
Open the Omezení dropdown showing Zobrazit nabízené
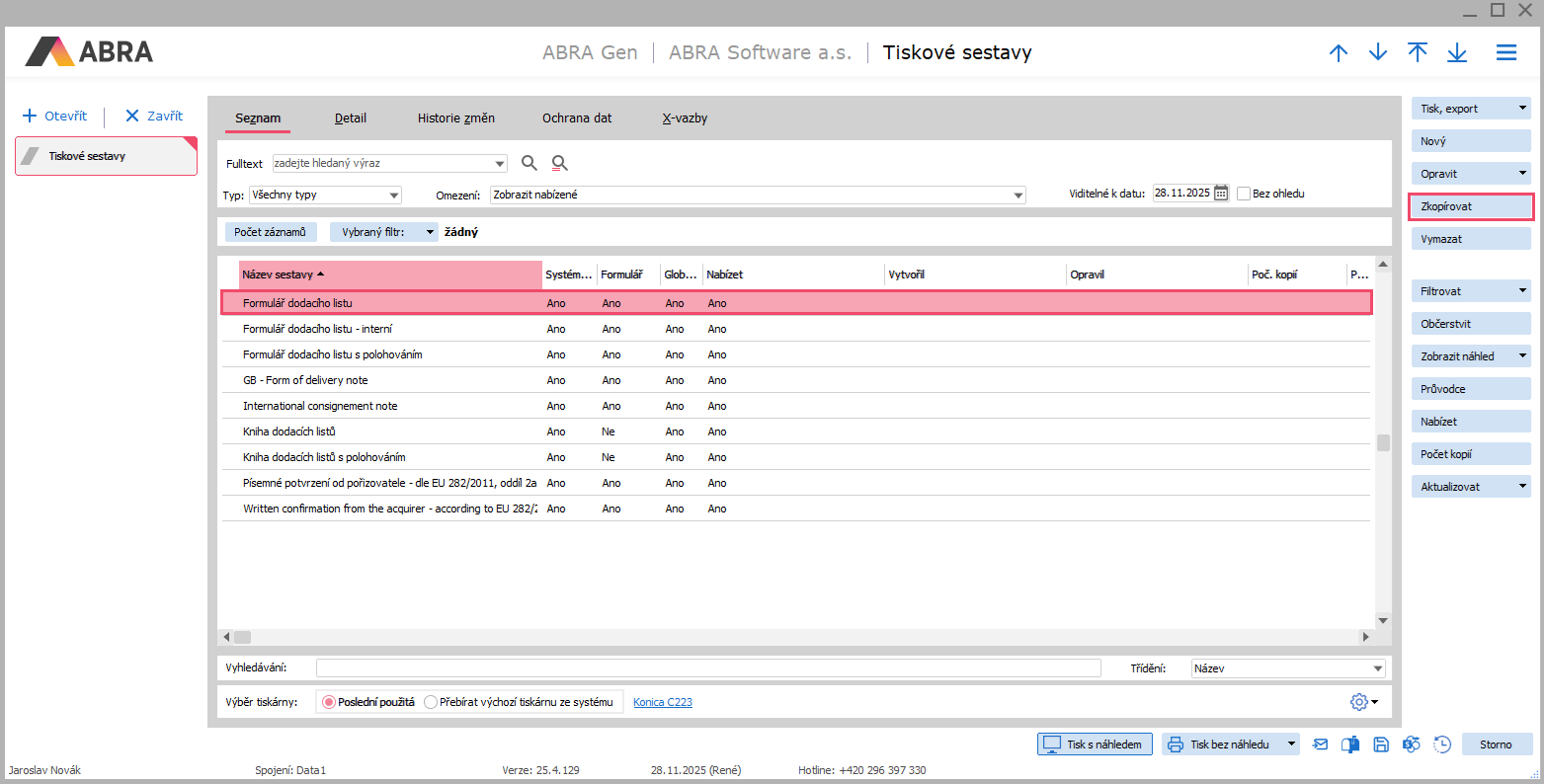[1018, 196]
